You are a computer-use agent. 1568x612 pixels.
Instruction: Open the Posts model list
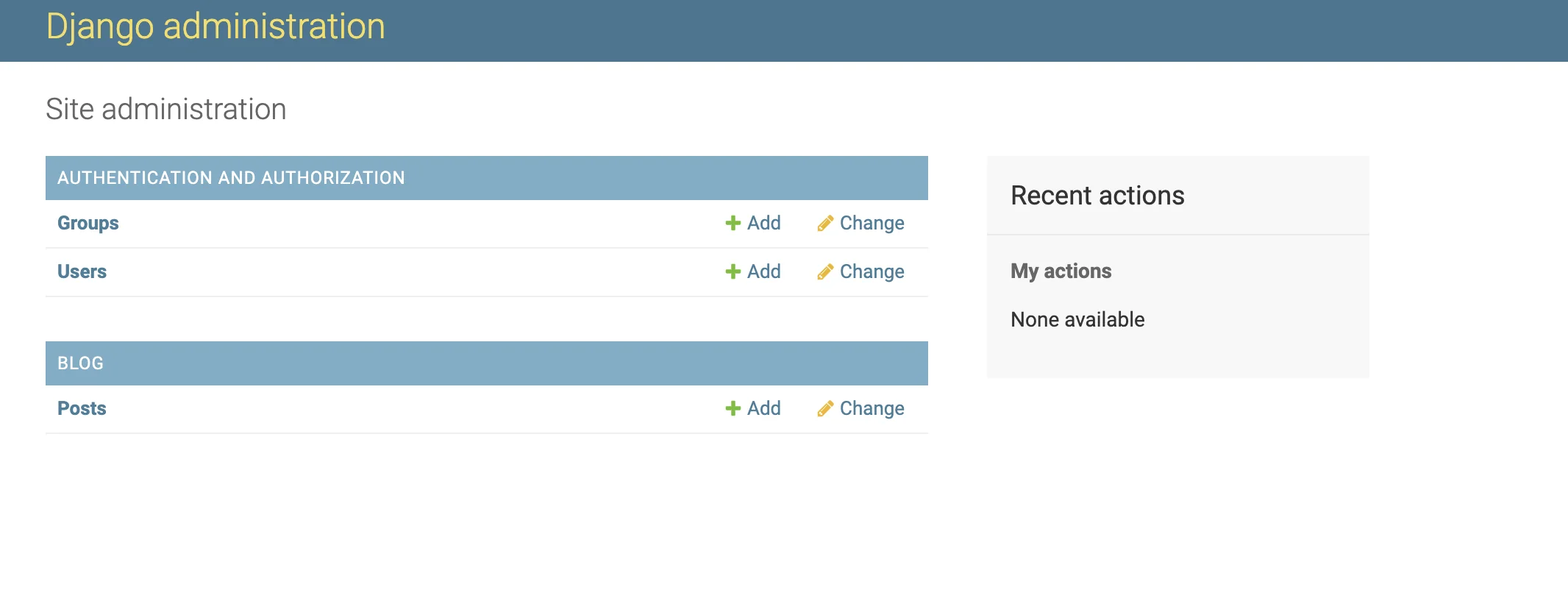pos(82,408)
